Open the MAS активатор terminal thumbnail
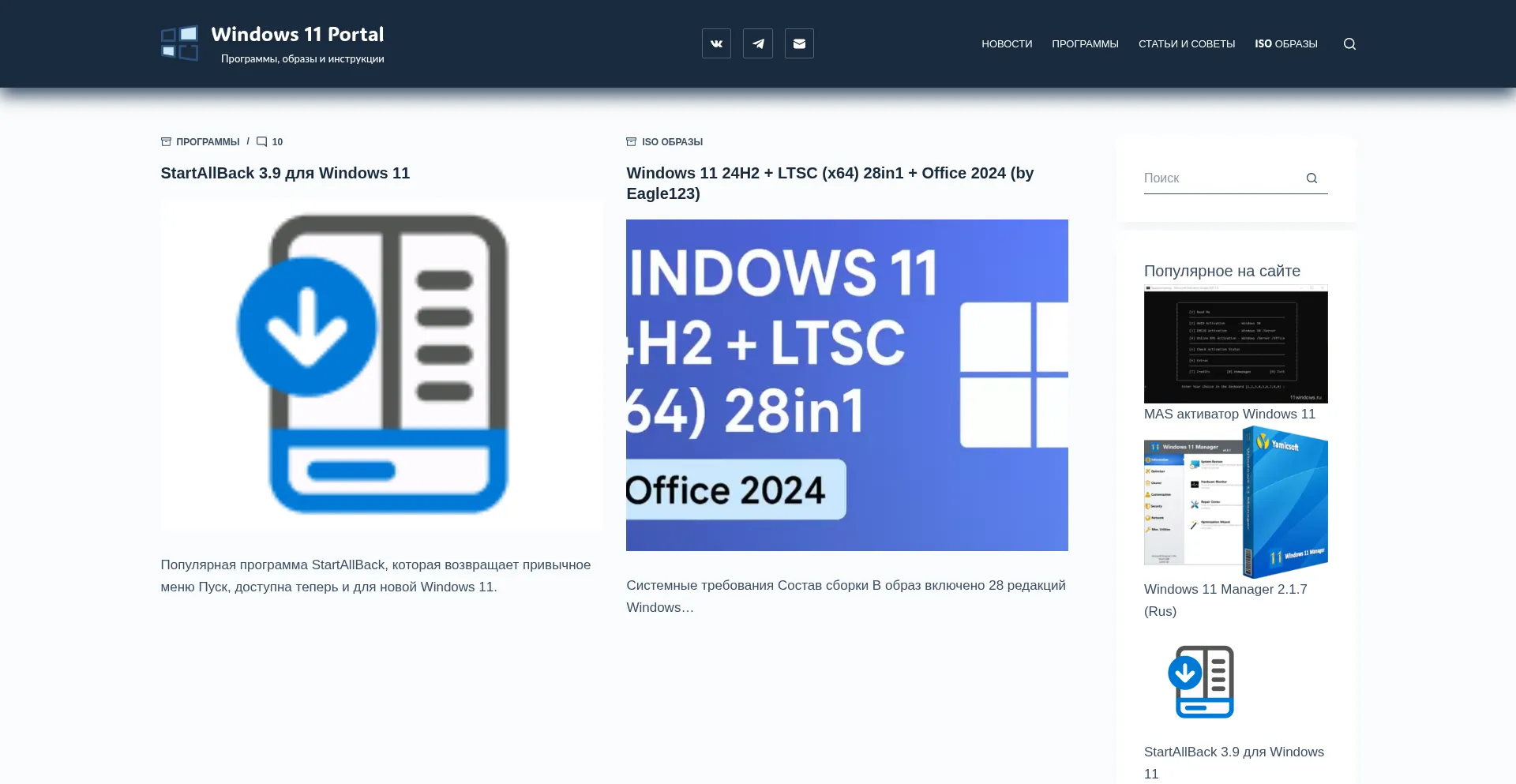1516x784 pixels. coord(1236,344)
